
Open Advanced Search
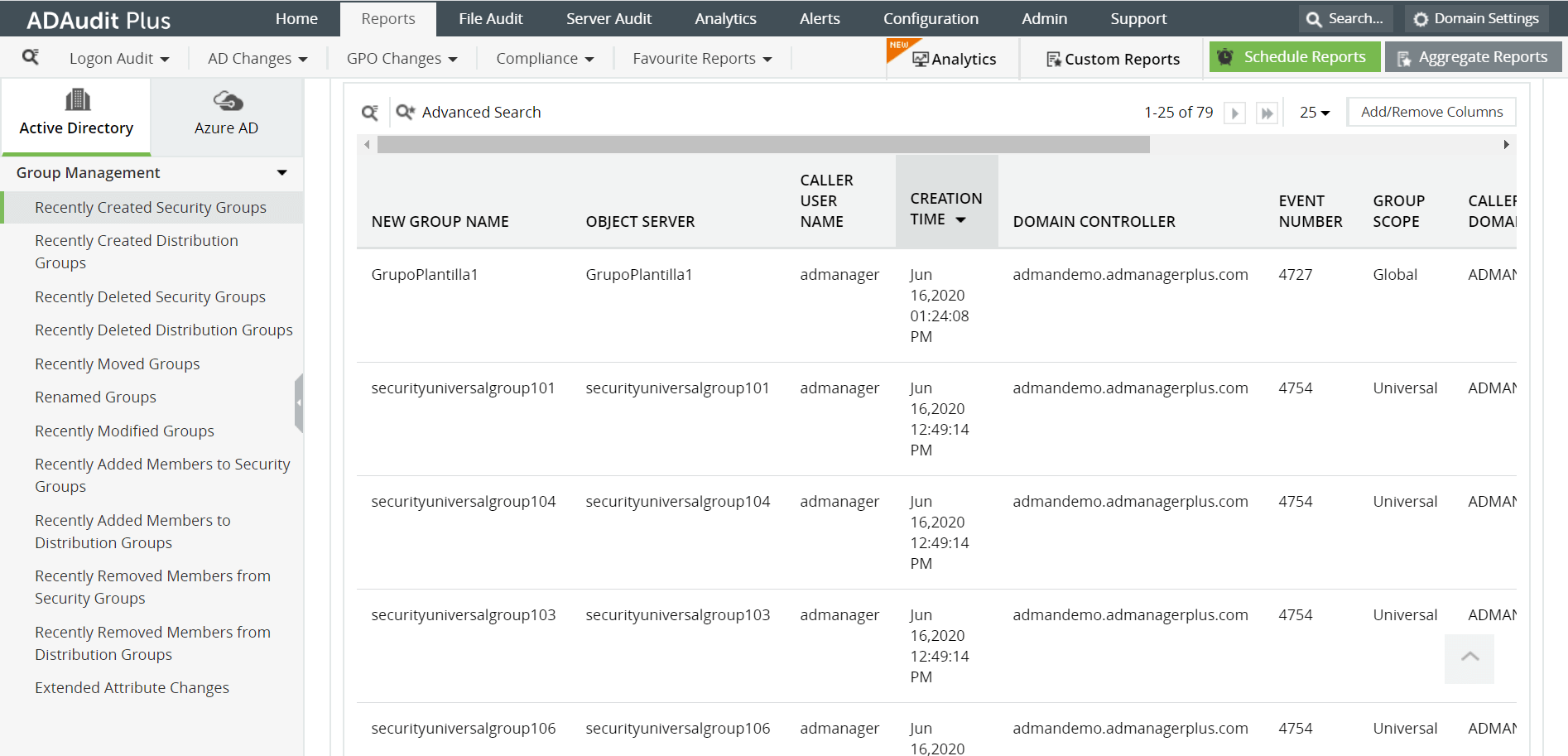469,112
